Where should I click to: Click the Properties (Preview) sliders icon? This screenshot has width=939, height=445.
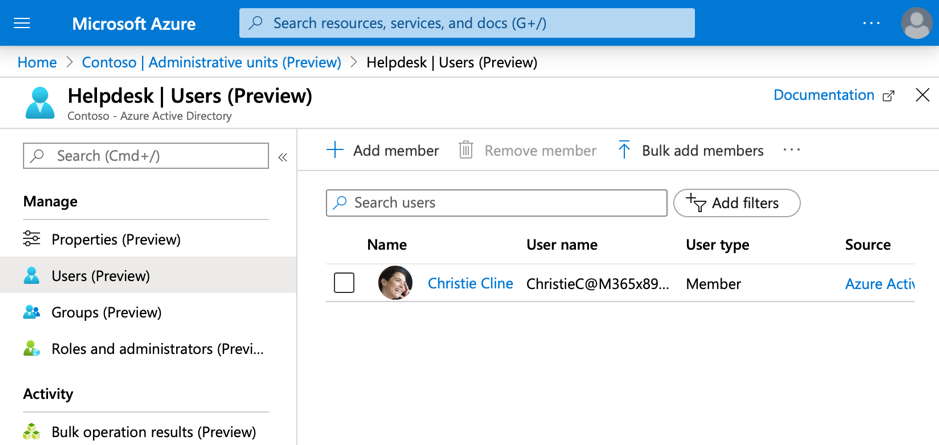pos(31,239)
